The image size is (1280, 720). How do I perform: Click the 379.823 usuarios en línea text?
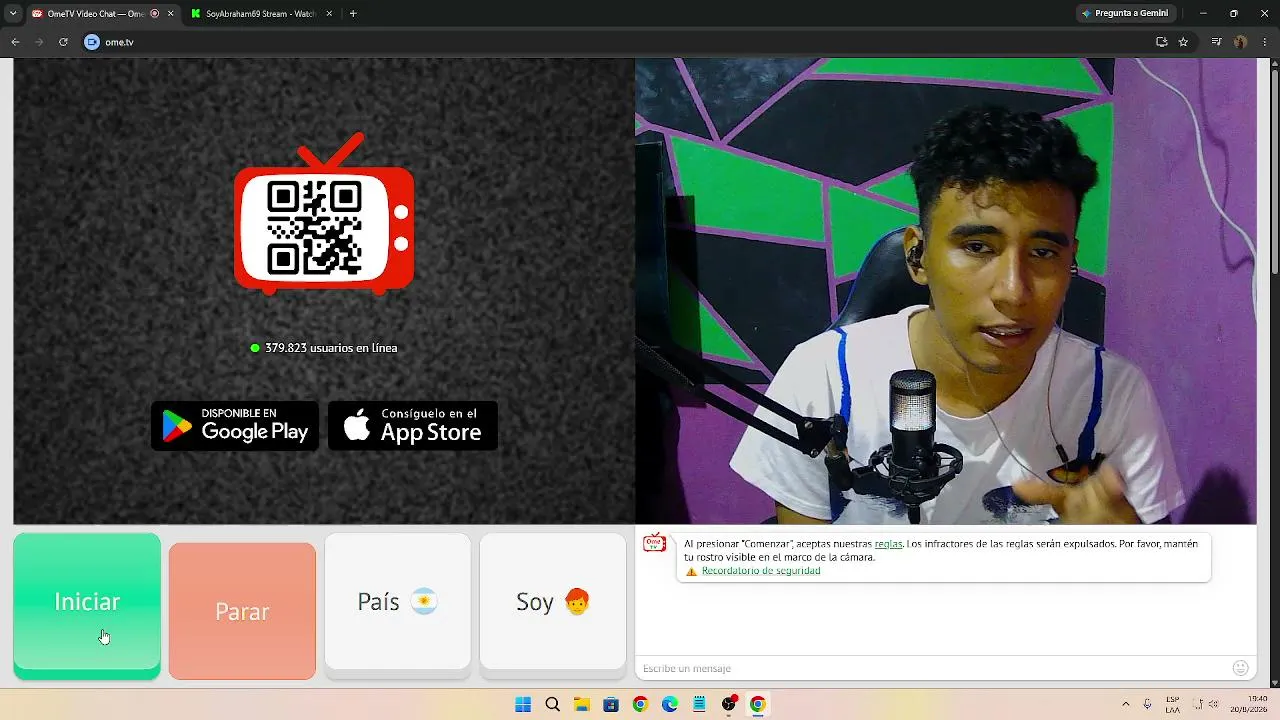click(331, 348)
